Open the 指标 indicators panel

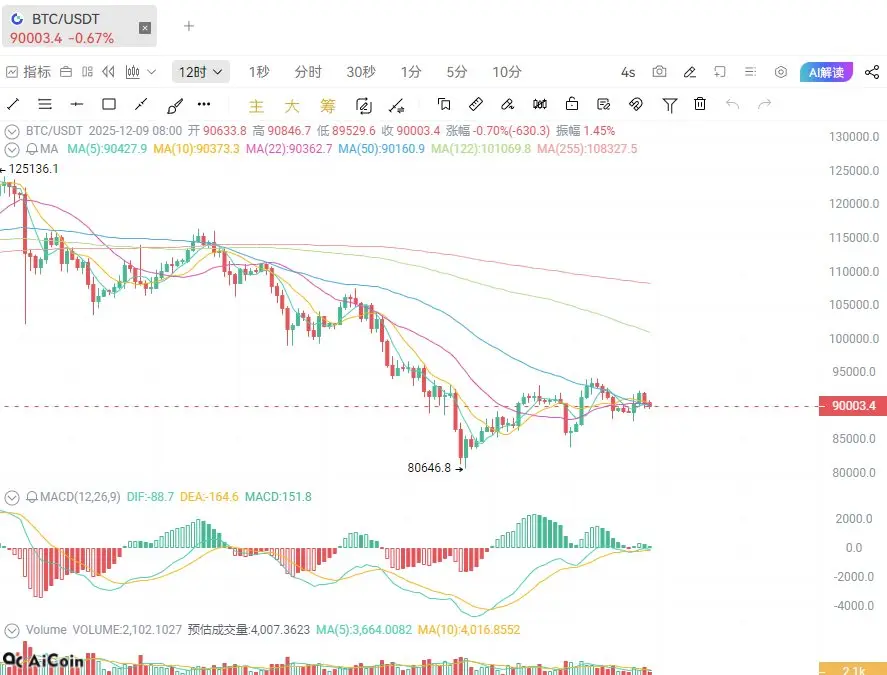pos(28,72)
